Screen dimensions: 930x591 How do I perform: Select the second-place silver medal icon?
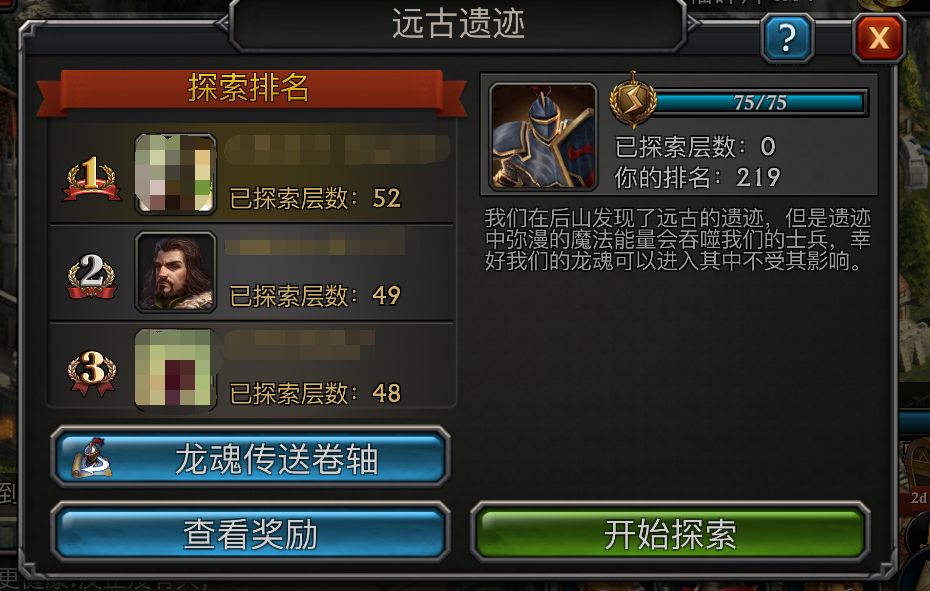pos(91,277)
